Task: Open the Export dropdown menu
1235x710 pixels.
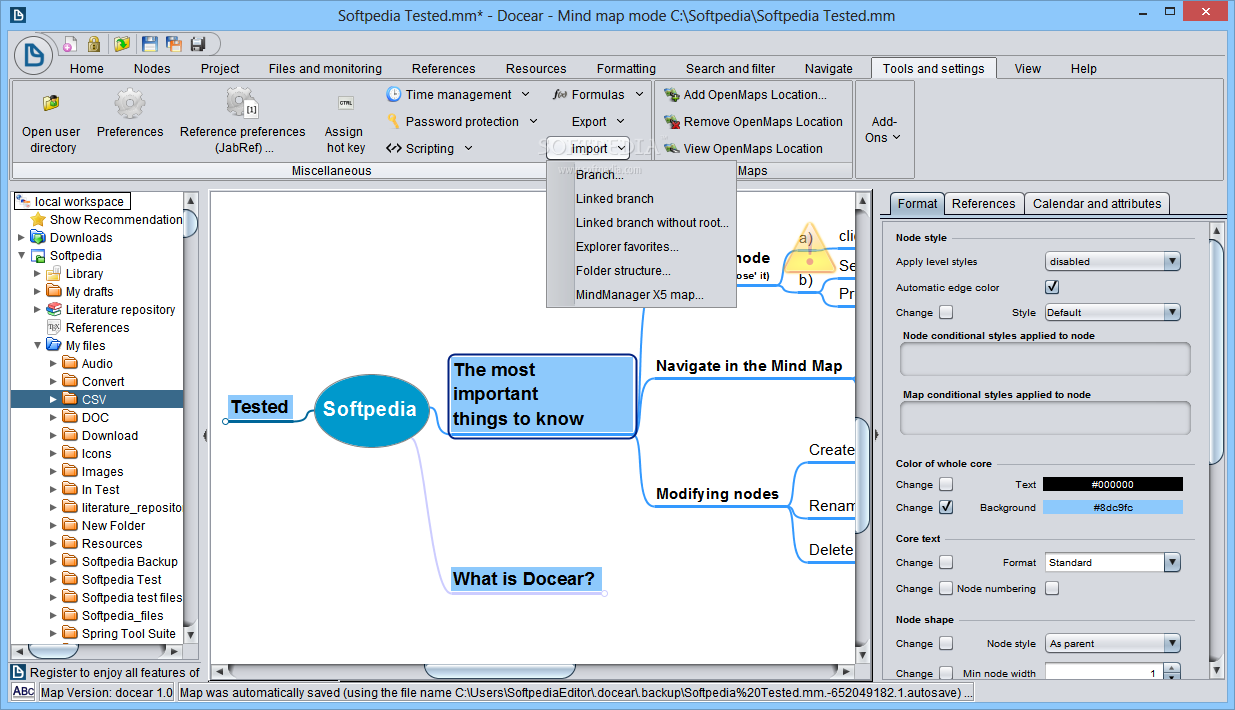Action: pos(598,121)
